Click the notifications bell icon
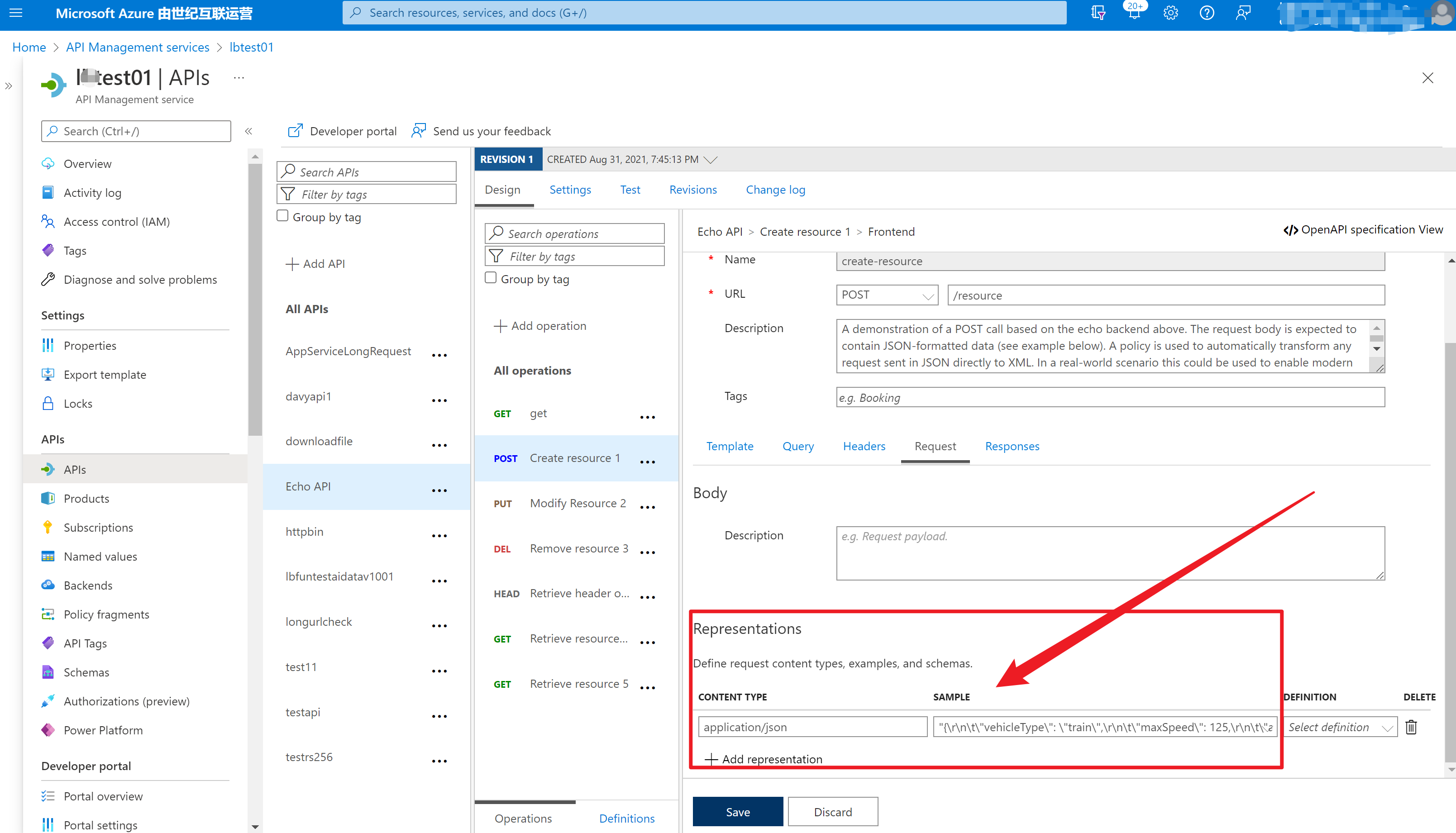The width and height of the screenshot is (1456, 833). [x=1134, y=13]
